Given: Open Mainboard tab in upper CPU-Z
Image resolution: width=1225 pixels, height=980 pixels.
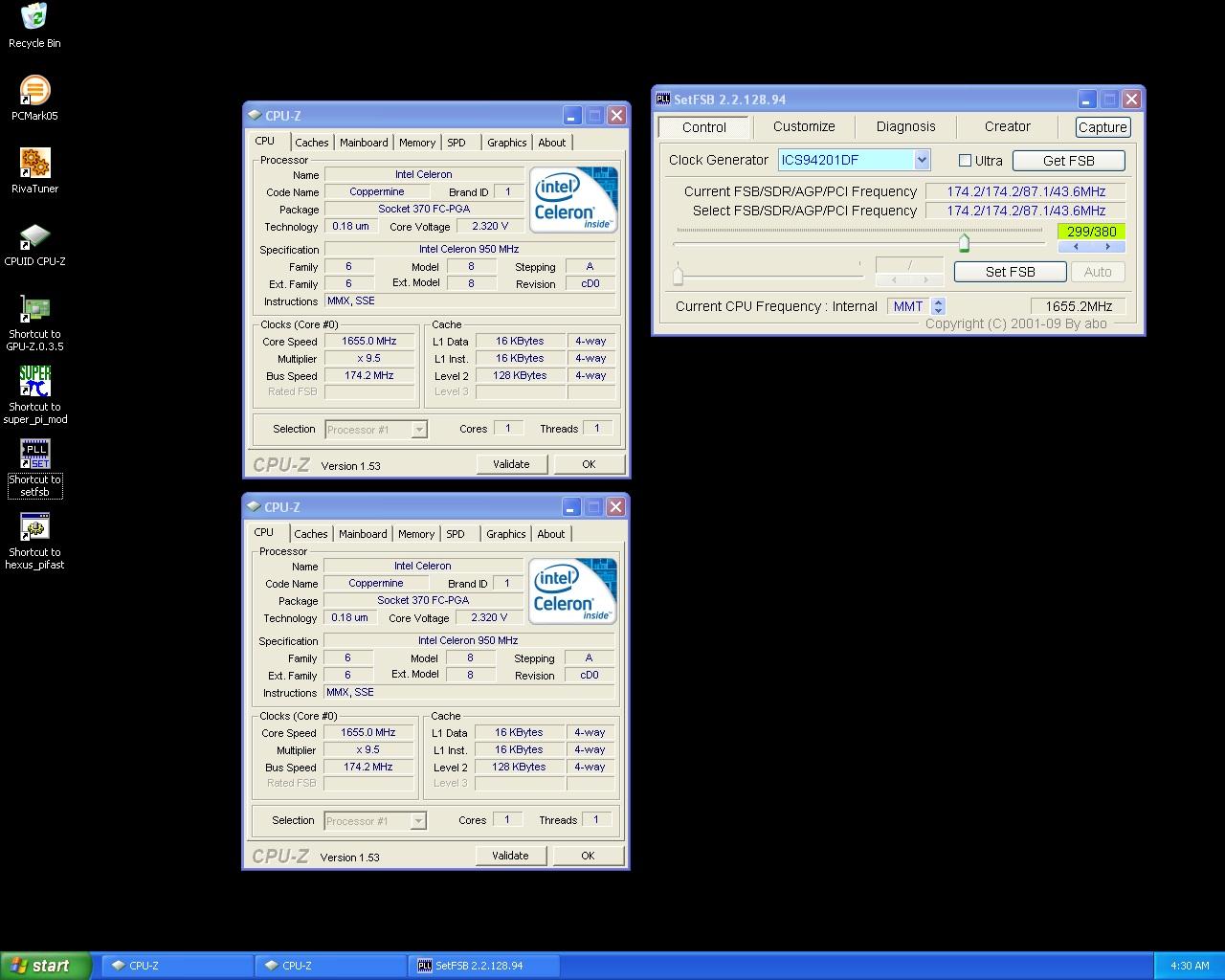Looking at the screenshot, I should (364, 143).
